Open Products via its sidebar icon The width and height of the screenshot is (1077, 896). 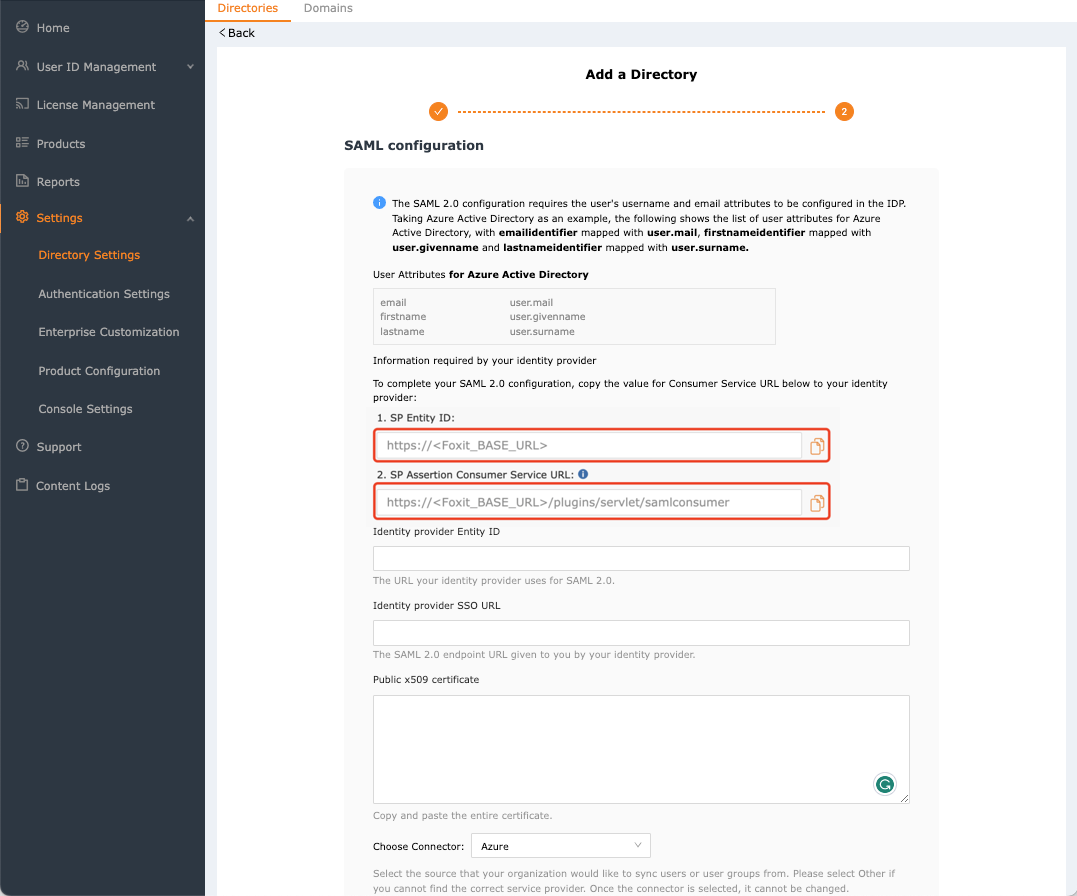pyautogui.click(x=21, y=143)
